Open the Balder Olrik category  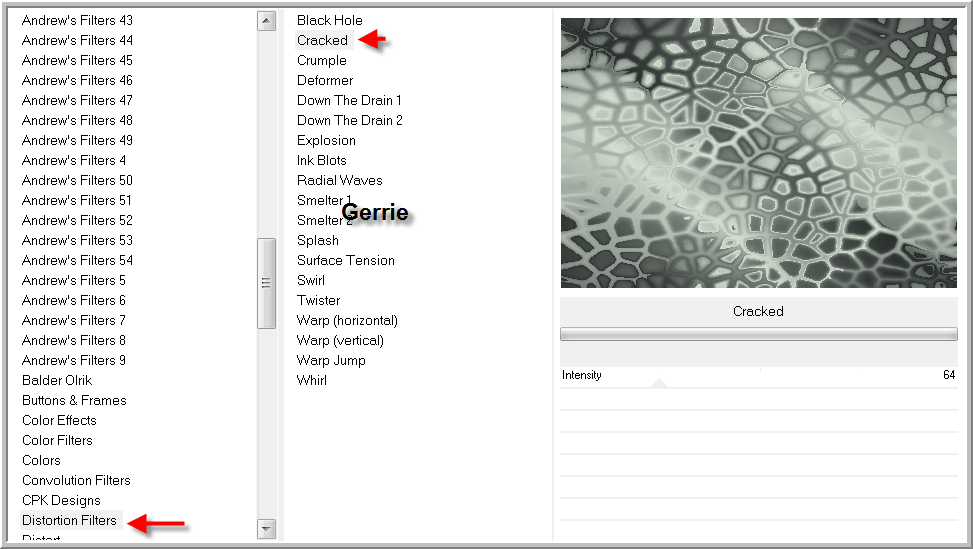pos(57,380)
